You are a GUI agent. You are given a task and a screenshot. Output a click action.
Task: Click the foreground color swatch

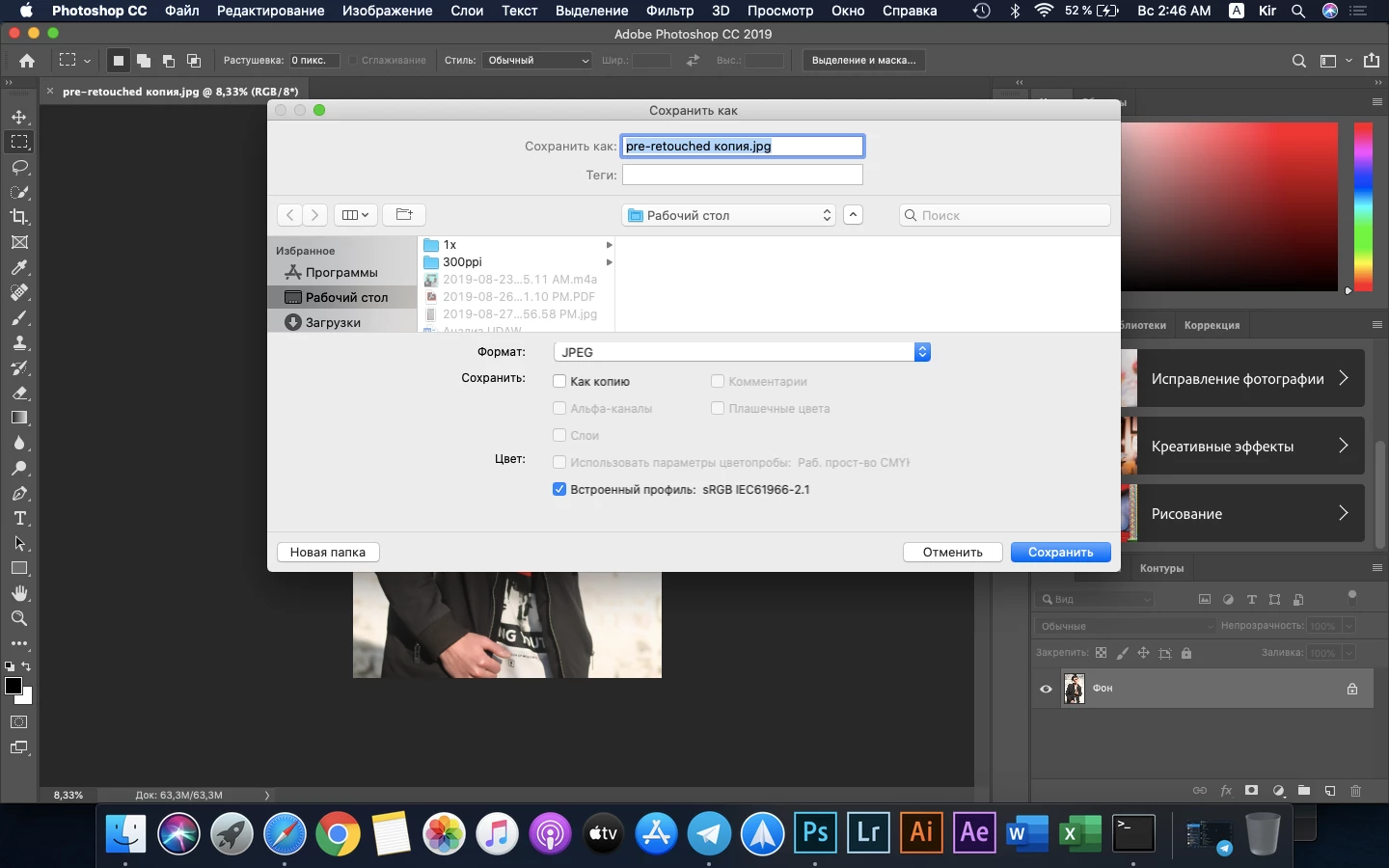coord(14,686)
